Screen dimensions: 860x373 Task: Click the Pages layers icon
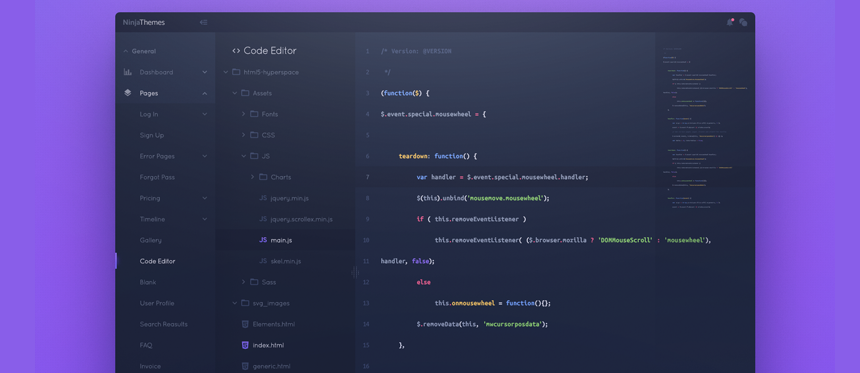pyautogui.click(x=127, y=93)
